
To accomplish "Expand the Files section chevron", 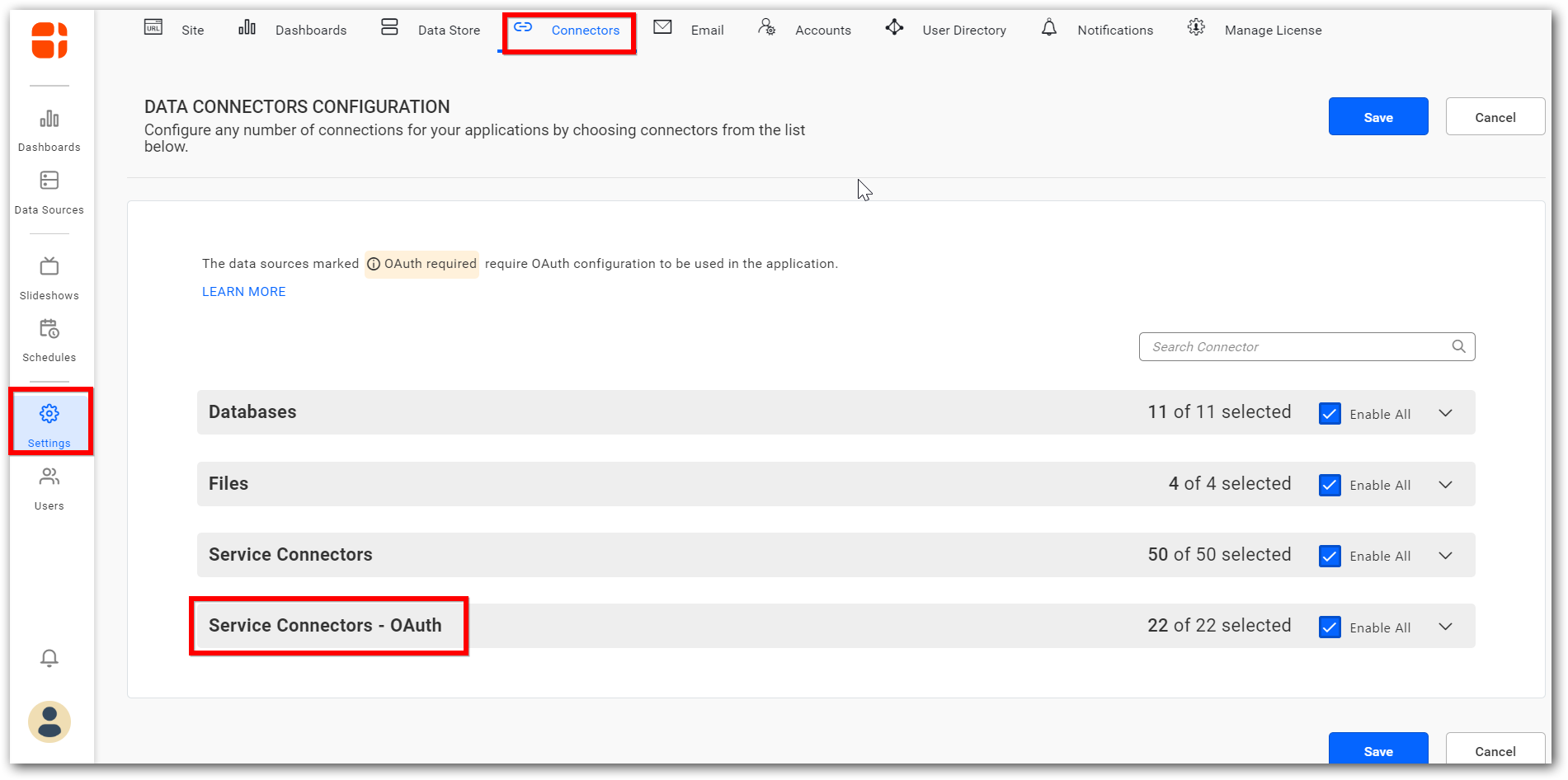I will 1445,485.
